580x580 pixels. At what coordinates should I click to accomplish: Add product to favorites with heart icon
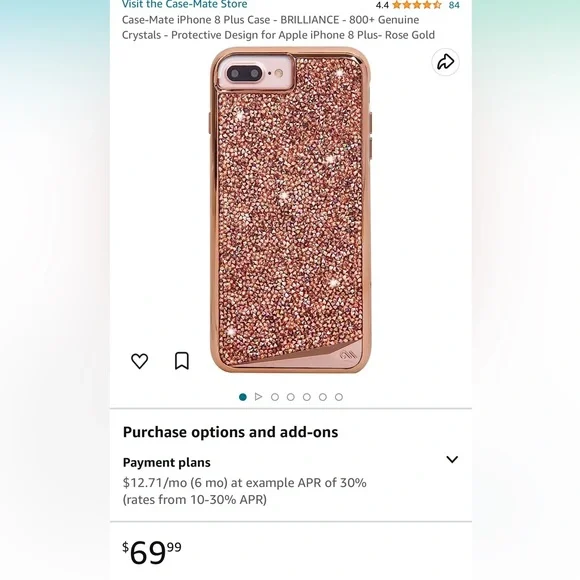coord(139,361)
